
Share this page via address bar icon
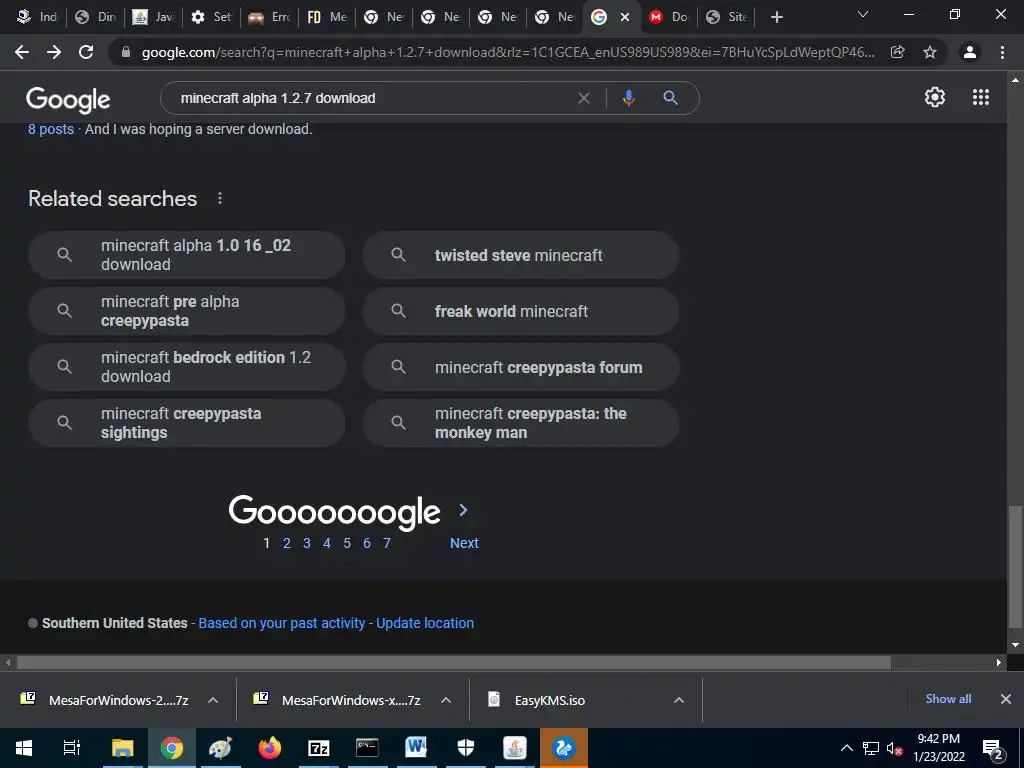coord(898,52)
